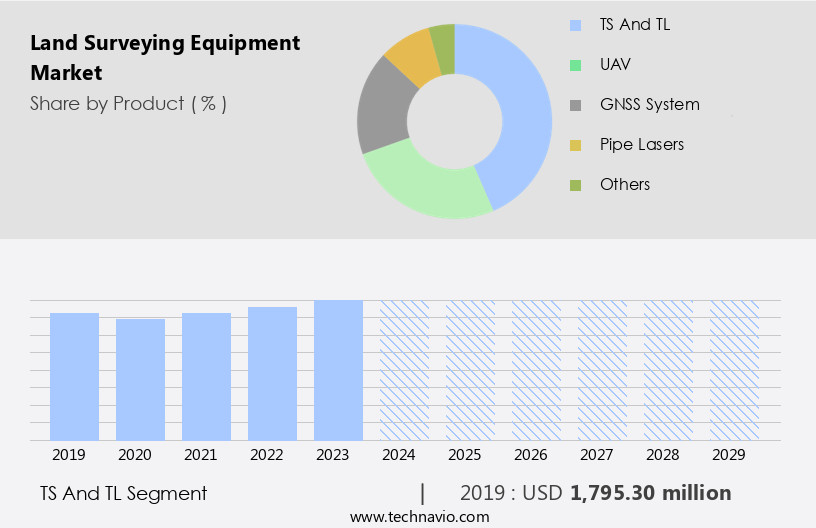Viewport: 816px width, 528px height.
Task: Click the green UAV legend swatch
Action: tap(575, 65)
